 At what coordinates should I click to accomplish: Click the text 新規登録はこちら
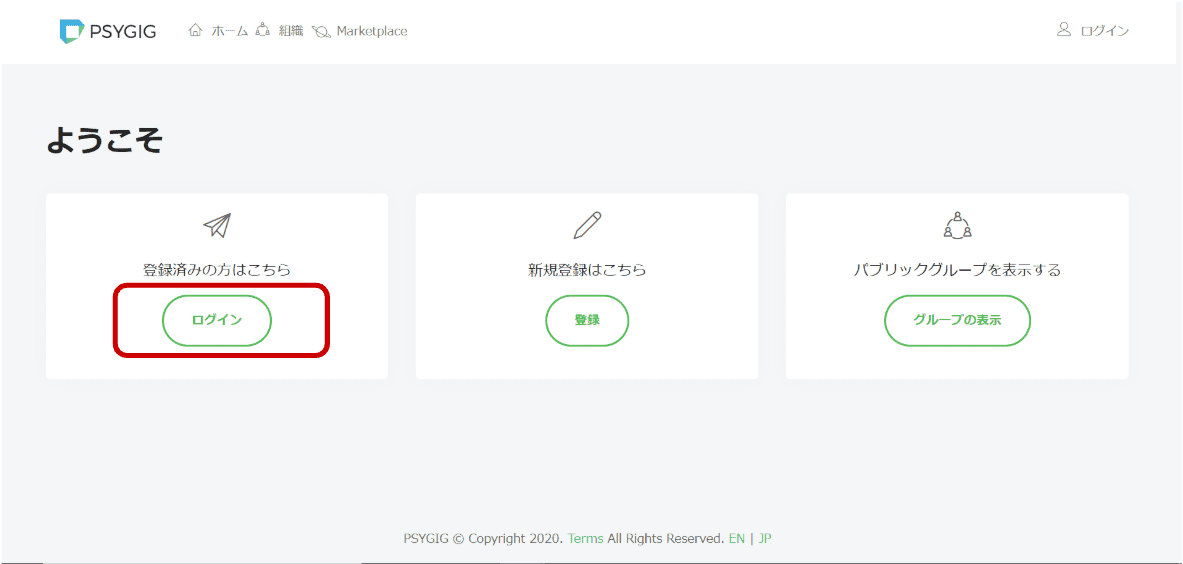(587, 270)
